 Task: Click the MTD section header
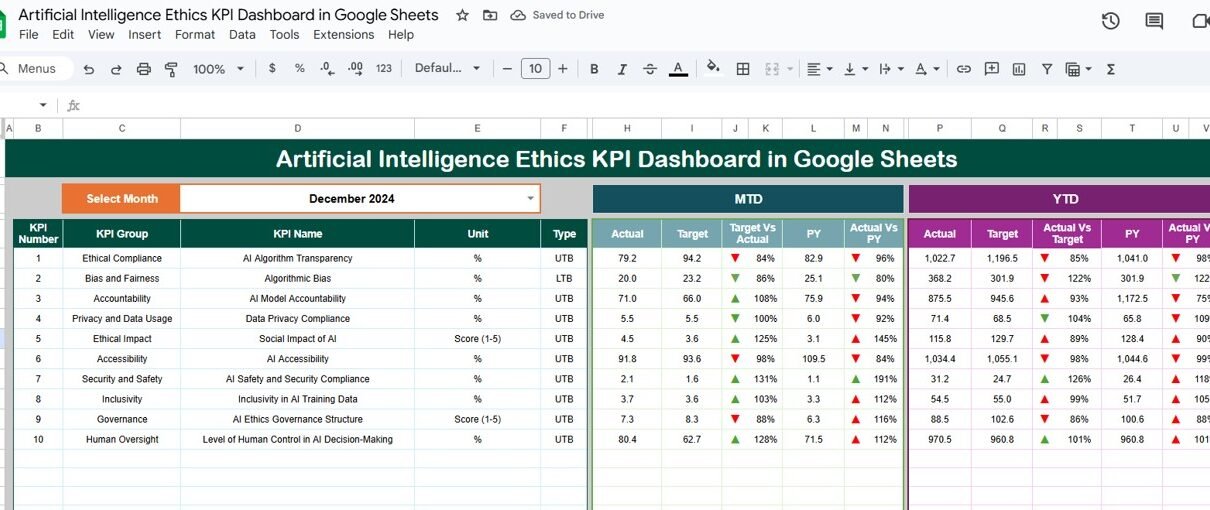coord(748,199)
